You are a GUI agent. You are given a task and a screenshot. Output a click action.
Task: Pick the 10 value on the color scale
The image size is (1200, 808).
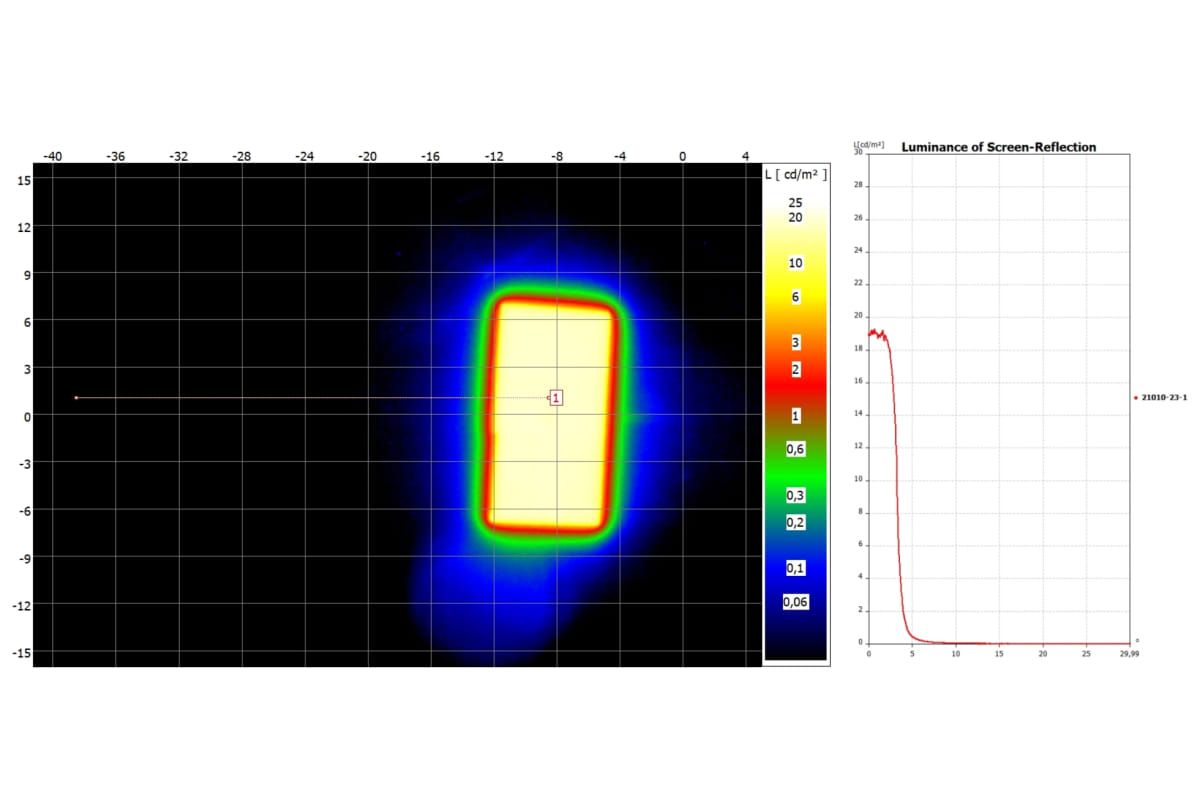pos(795,263)
